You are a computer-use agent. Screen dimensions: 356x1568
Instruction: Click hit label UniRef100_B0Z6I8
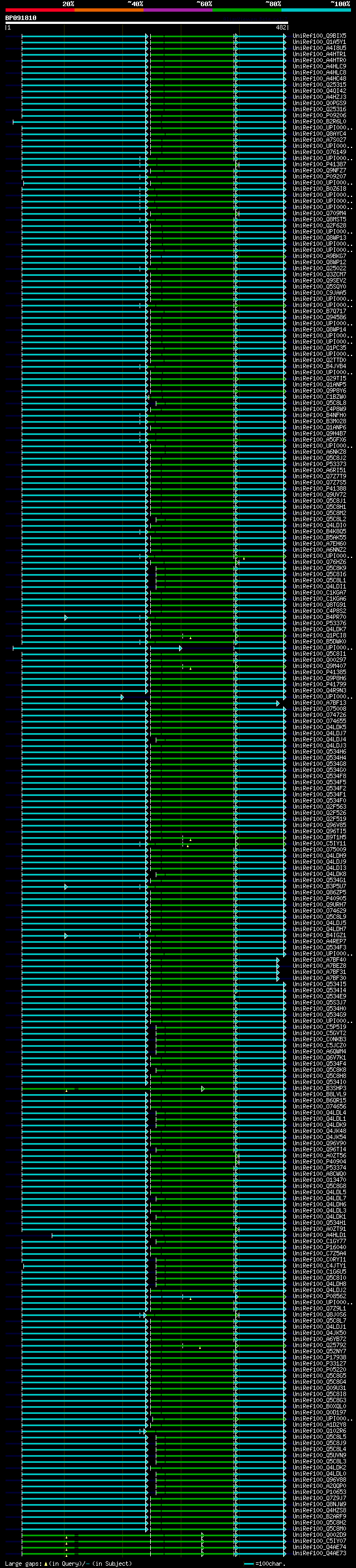319,189
